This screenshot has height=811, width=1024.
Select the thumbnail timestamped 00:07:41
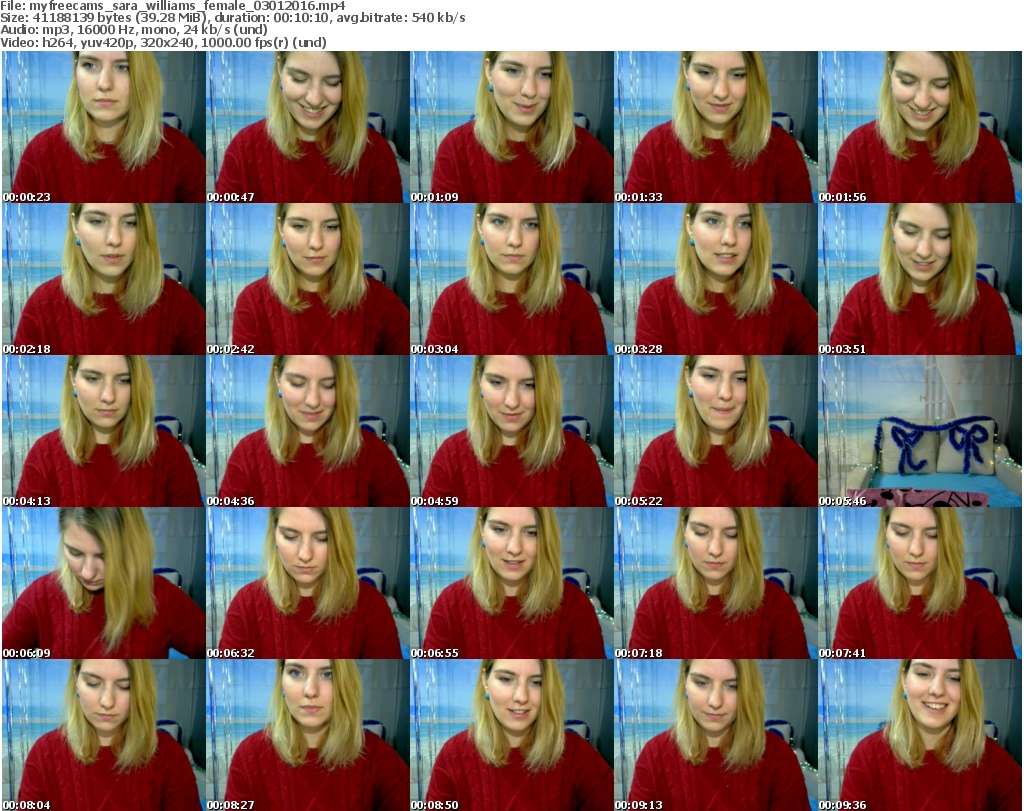coord(920,583)
